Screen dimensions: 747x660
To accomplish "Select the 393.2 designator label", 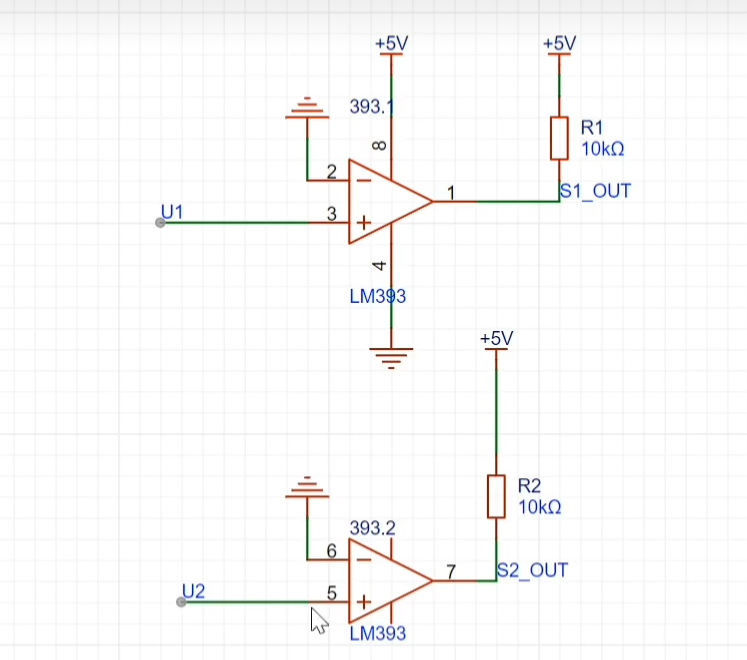I will [373, 528].
